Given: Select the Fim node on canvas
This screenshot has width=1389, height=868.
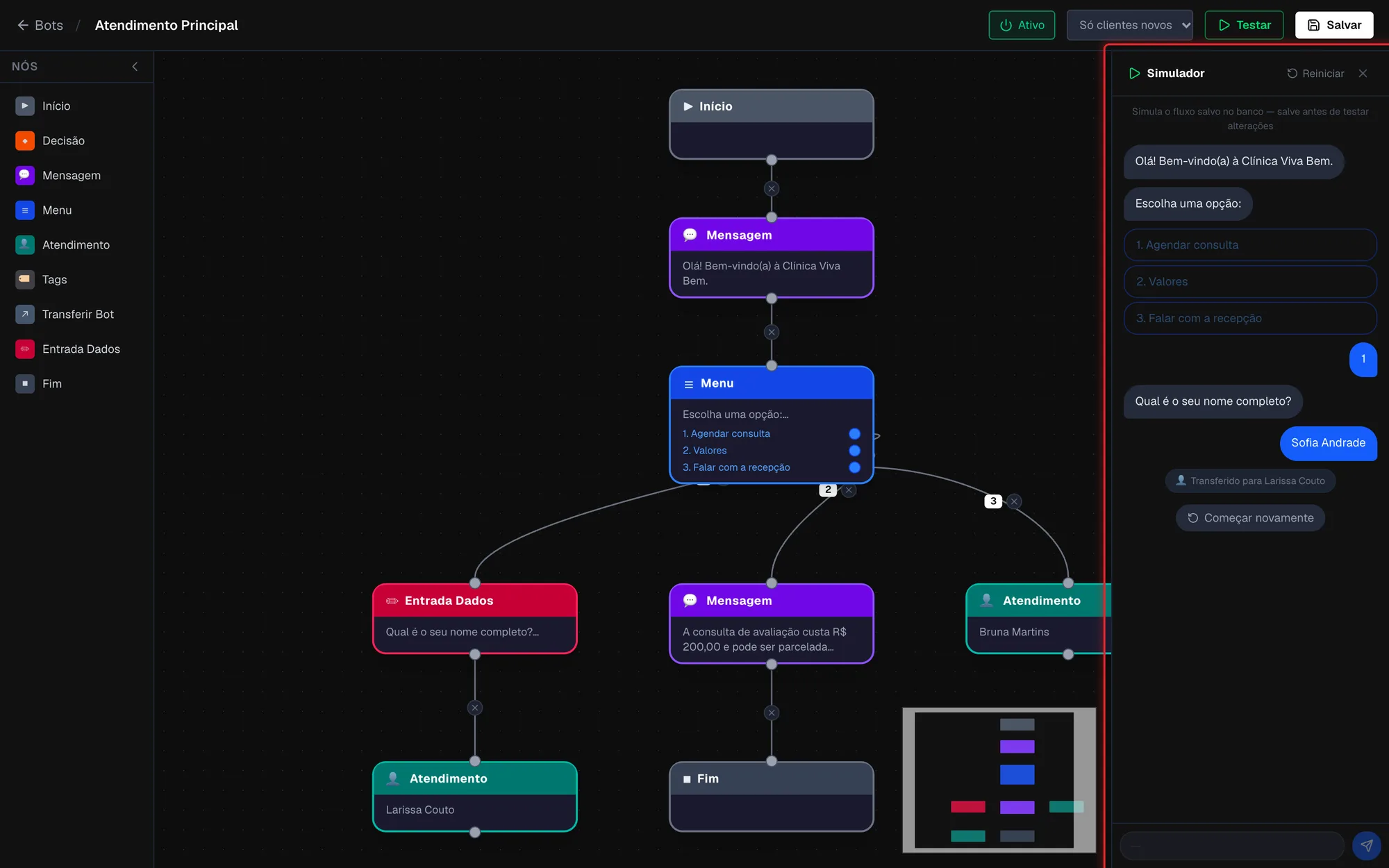Looking at the screenshot, I should [771, 796].
